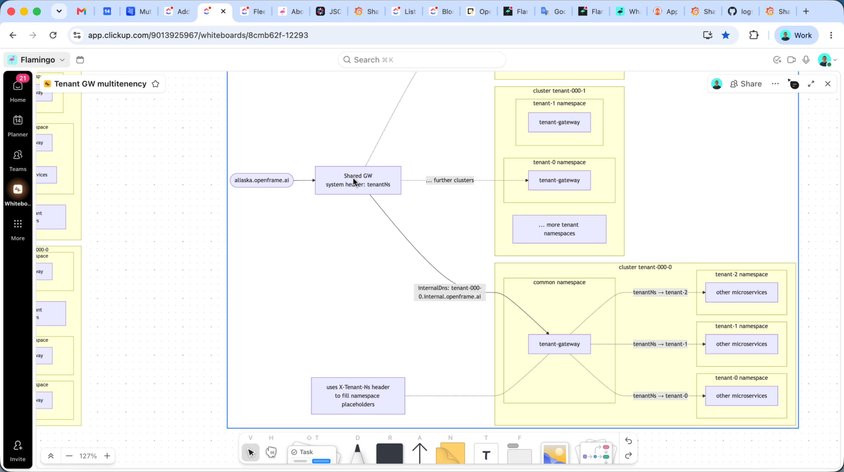Open Whiteboards in the sidebar
The image size is (844, 472).
tap(18, 194)
